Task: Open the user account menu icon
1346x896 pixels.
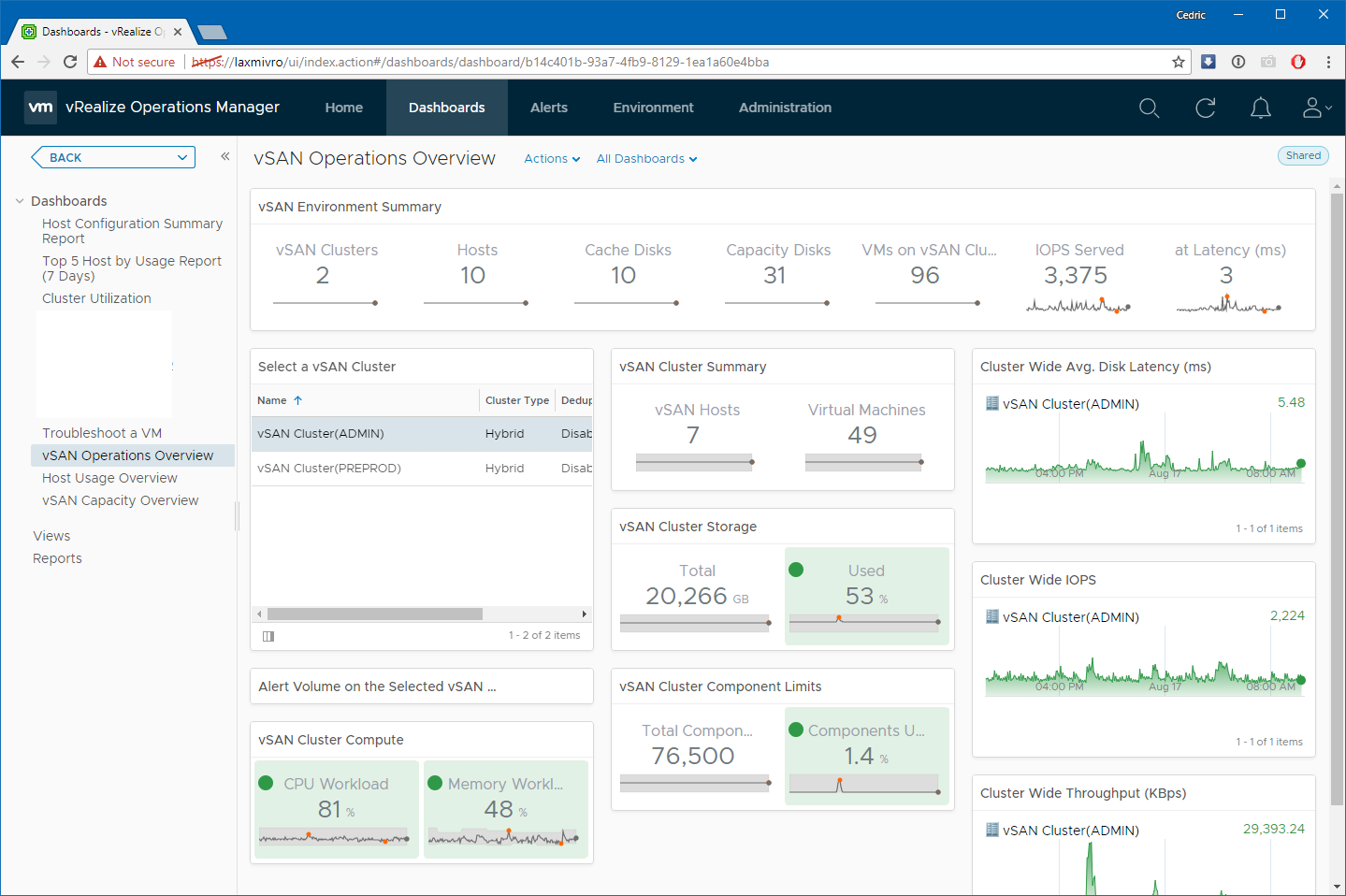Action: click(1315, 108)
